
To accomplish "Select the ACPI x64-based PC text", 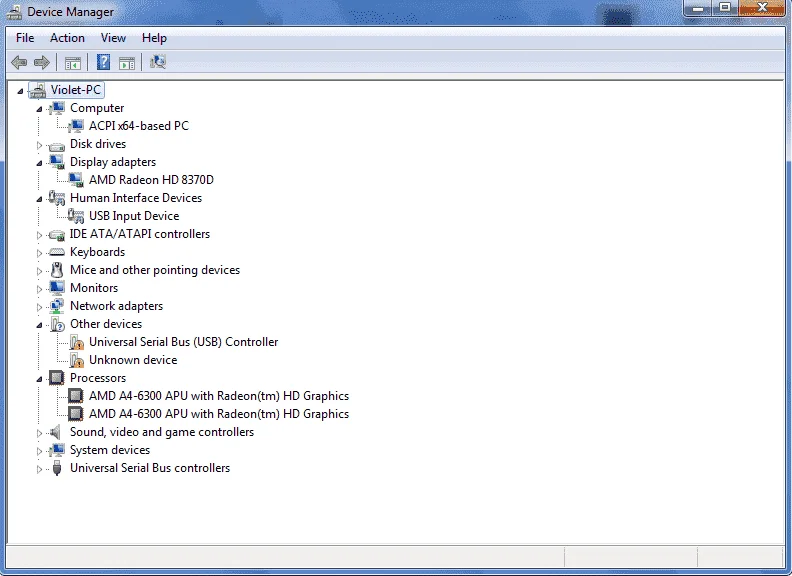I will tap(139, 126).
